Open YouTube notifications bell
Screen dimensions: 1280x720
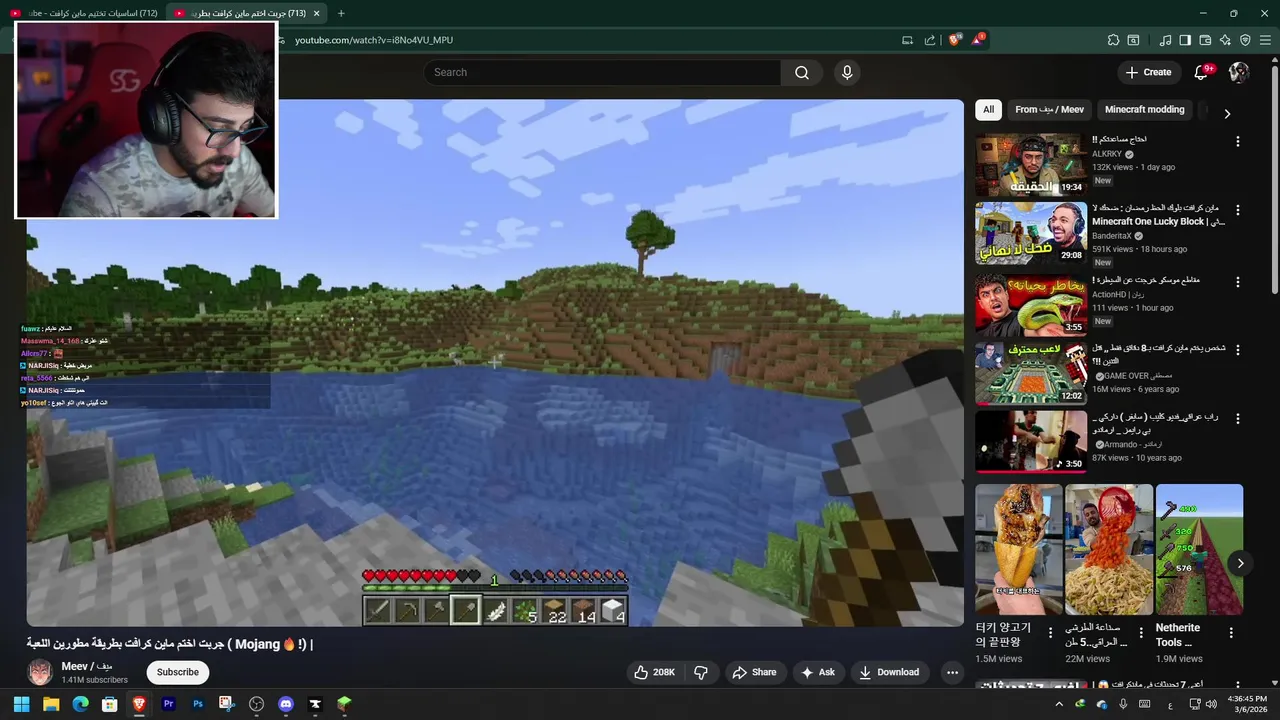pyautogui.click(x=1202, y=72)
